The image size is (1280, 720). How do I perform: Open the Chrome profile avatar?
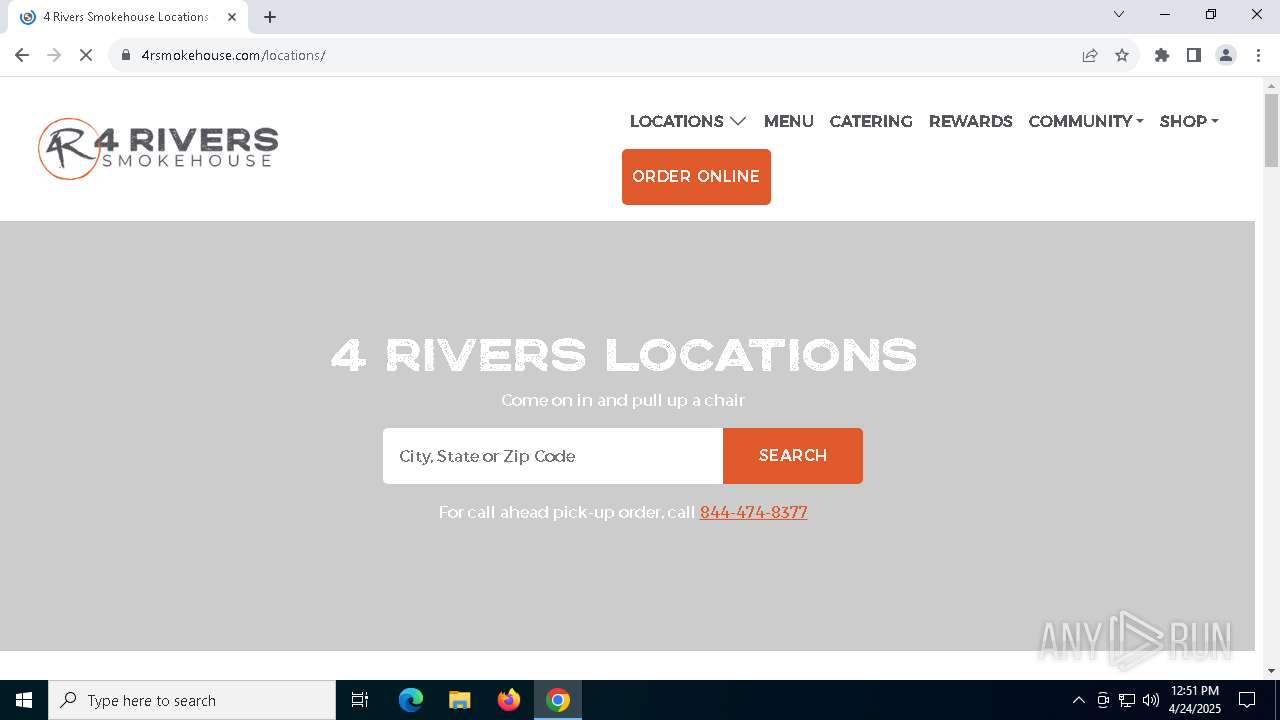[x=1226, y=55]
